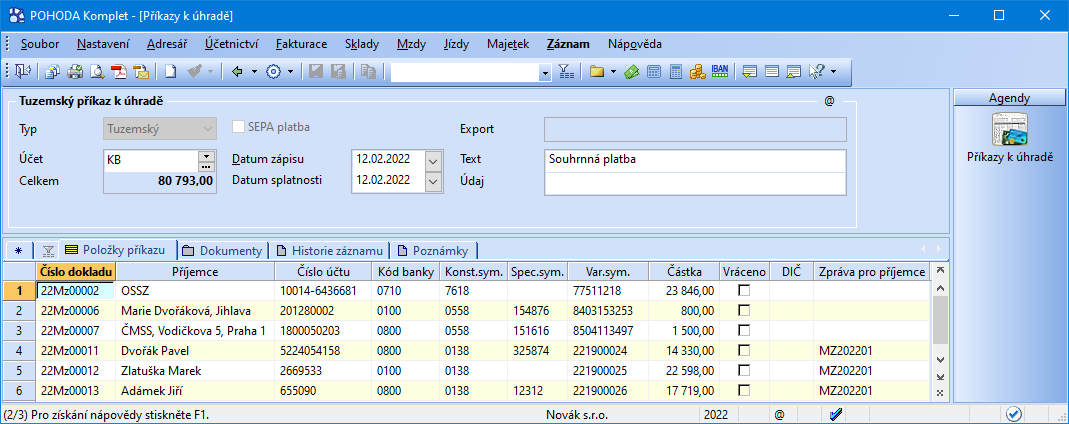The height and width of the screenshot is (424, 1069).
Task: Click the asterisk tab icon
Action: pyautogui.click(x=18, y=250)
